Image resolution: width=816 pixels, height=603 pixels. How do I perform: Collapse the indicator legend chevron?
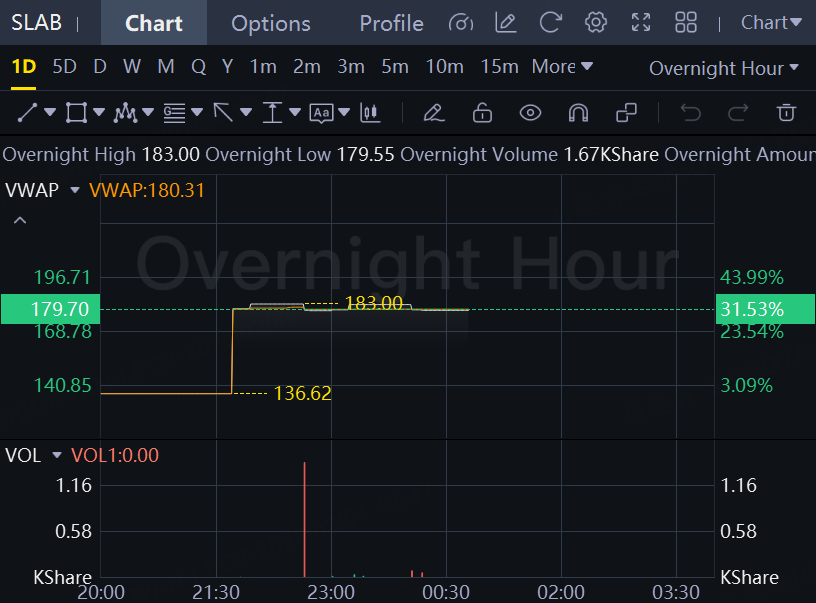(20, 220)
